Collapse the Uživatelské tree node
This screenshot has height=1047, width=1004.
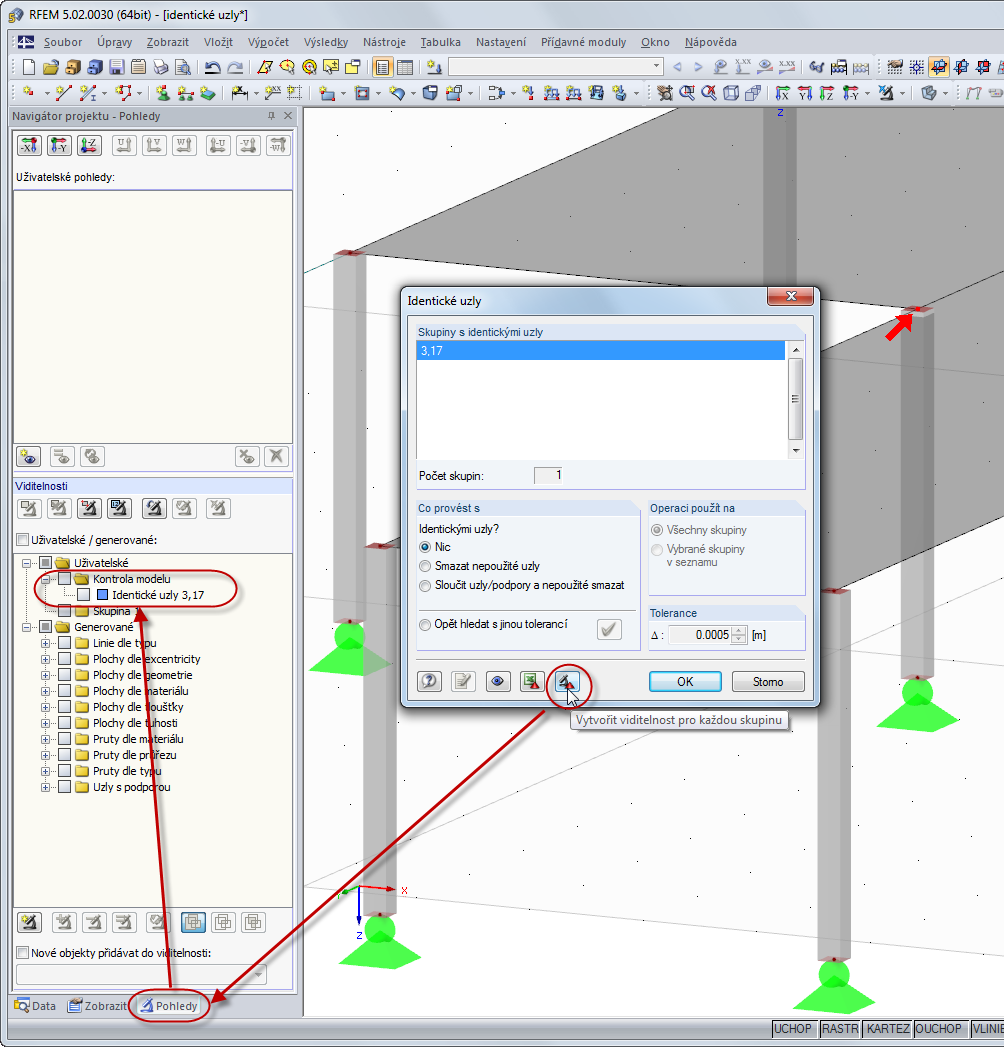[27, 563]
